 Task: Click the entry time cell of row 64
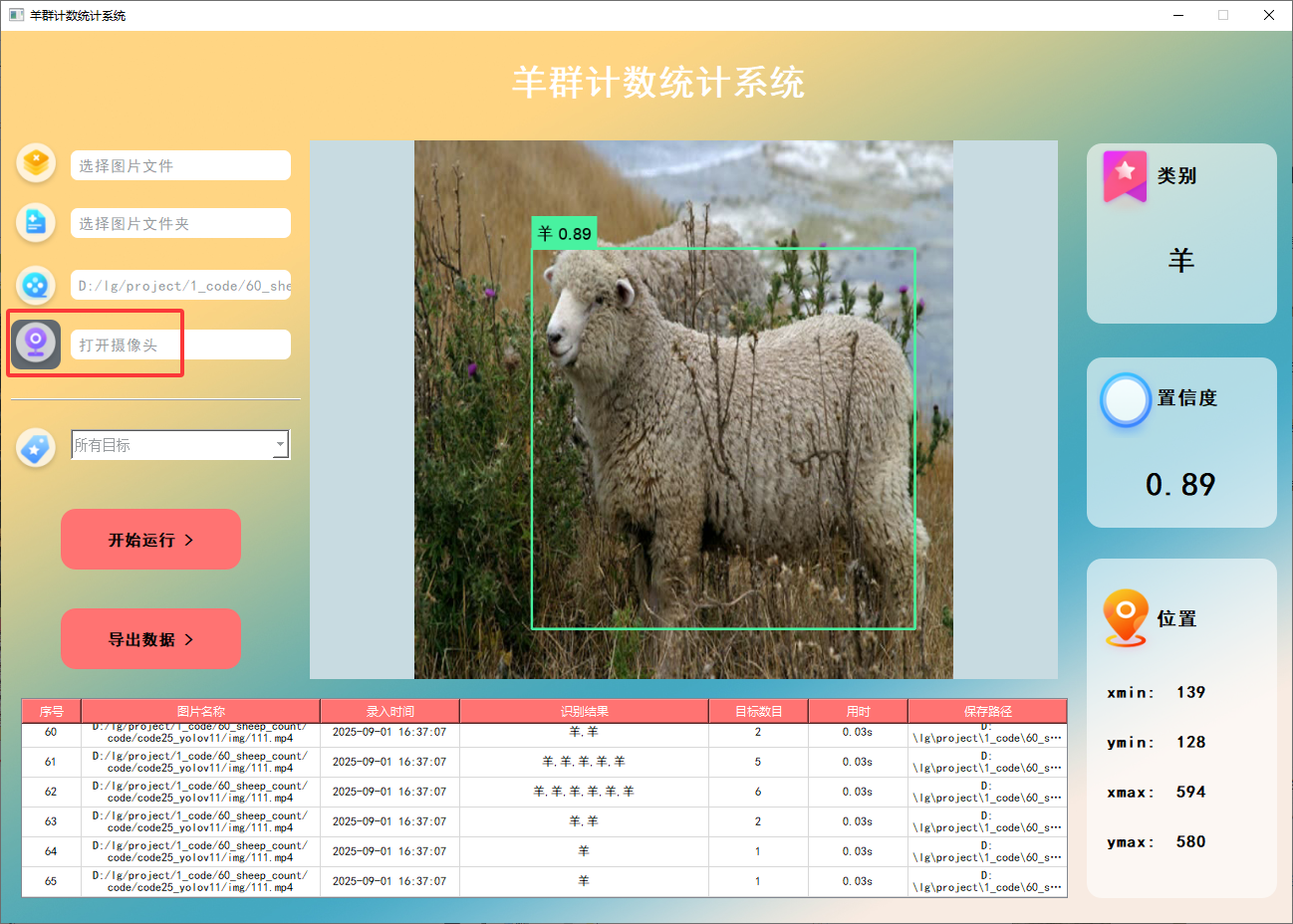[389, 851]
